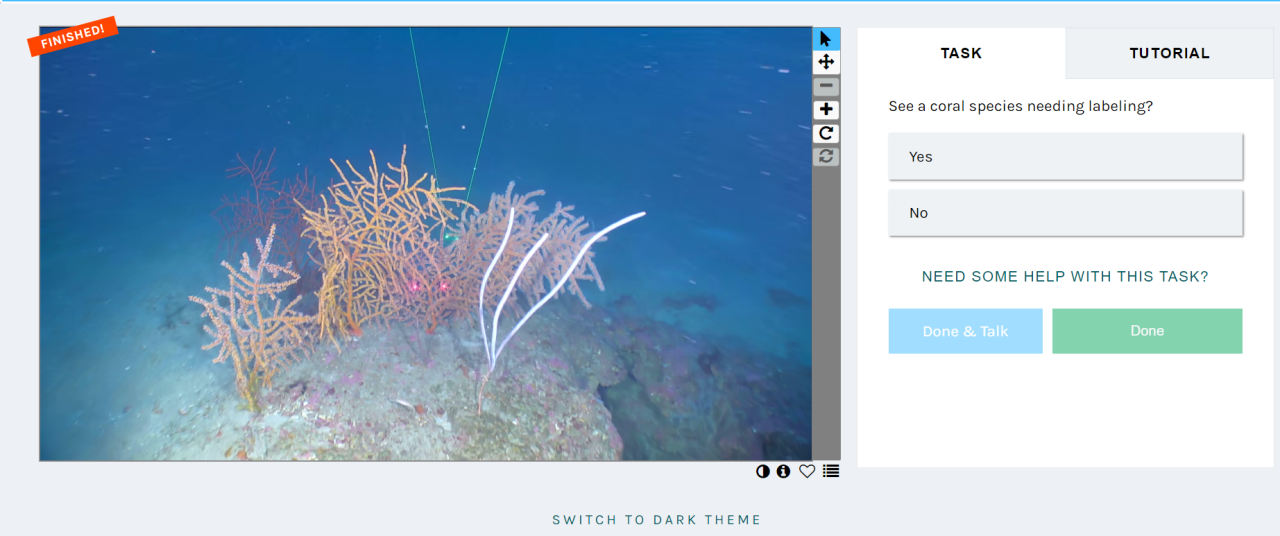Answer Yes to coral labeling question
This screenshot has height=536, width=1280.
pos(1065,157)
